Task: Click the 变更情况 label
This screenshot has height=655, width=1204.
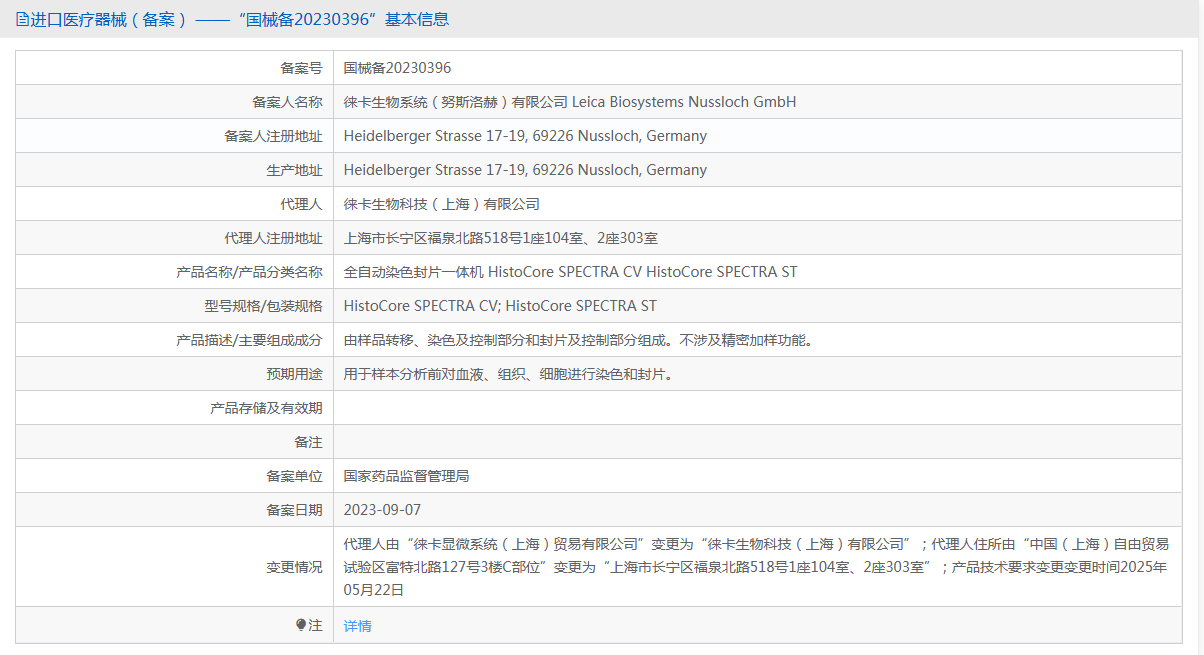Action: (294, 567)
